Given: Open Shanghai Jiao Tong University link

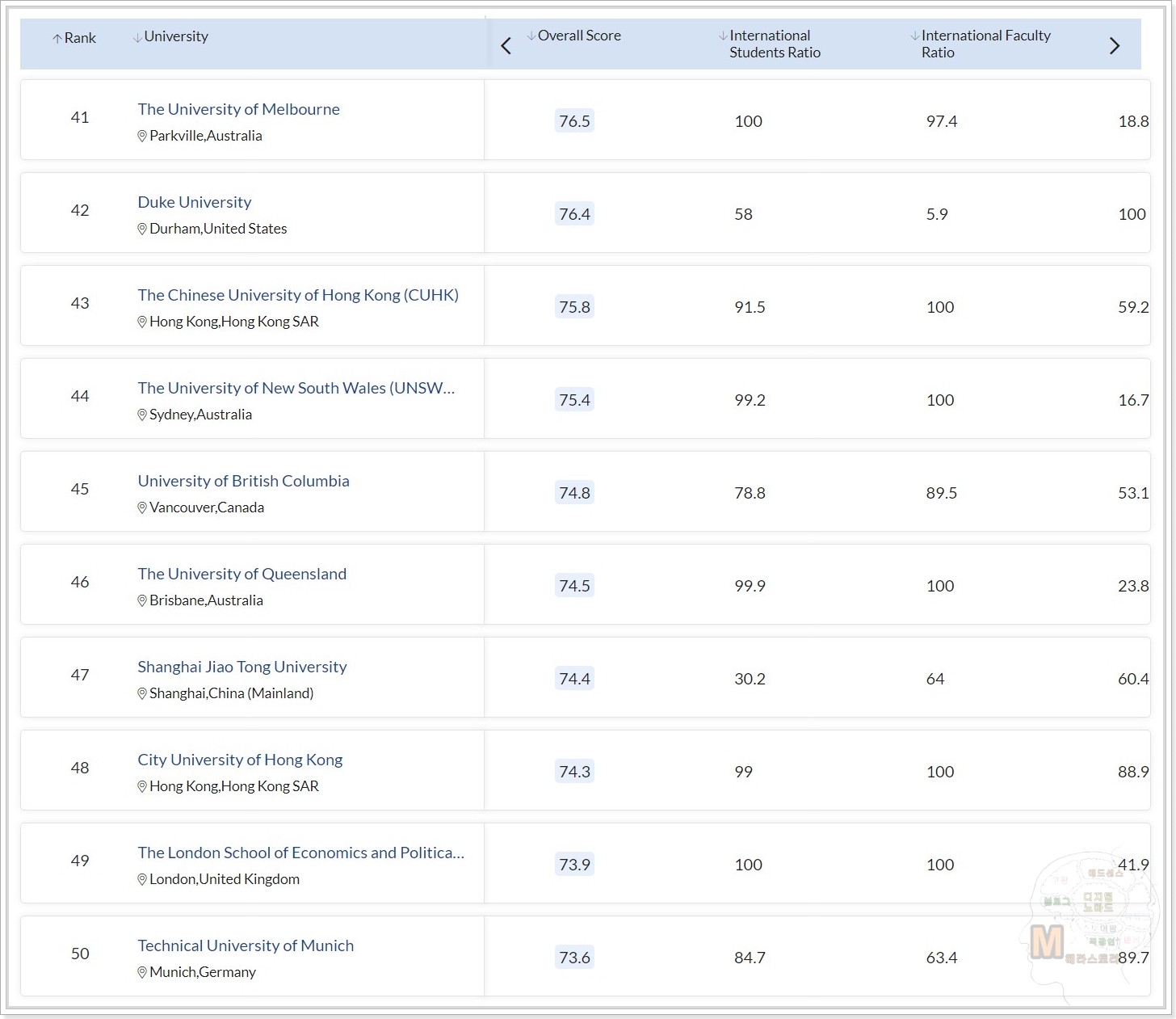Looking at the screenshot, I should (x=241, y=667).
